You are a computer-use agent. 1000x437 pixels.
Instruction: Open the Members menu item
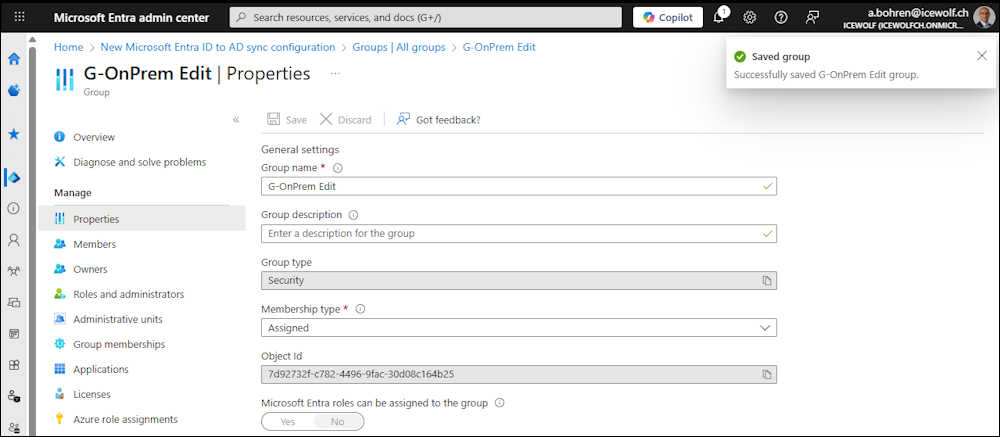[x=94, y=244]
